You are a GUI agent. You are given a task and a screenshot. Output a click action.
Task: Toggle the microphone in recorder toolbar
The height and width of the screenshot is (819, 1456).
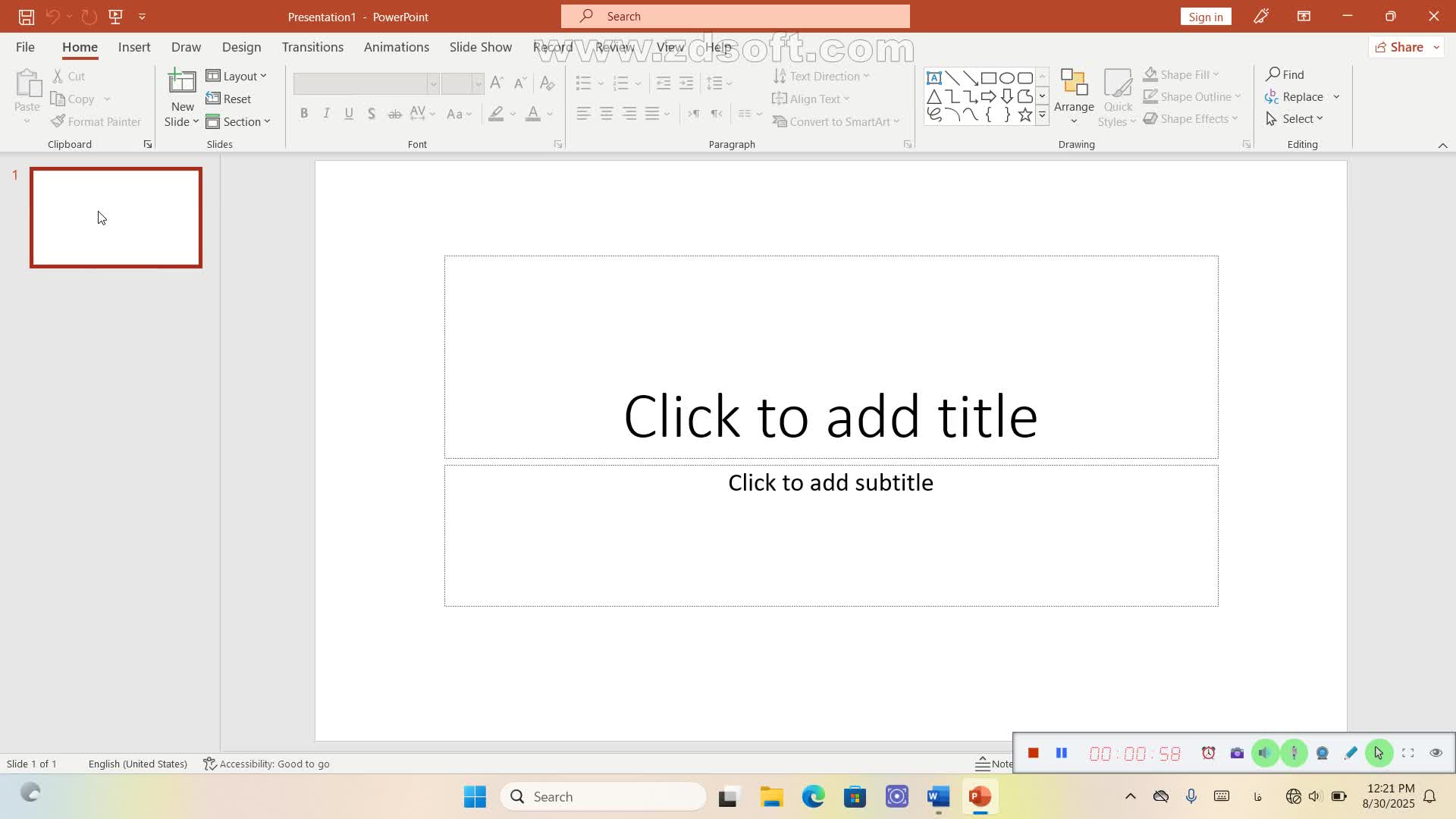pos(1294,753)
